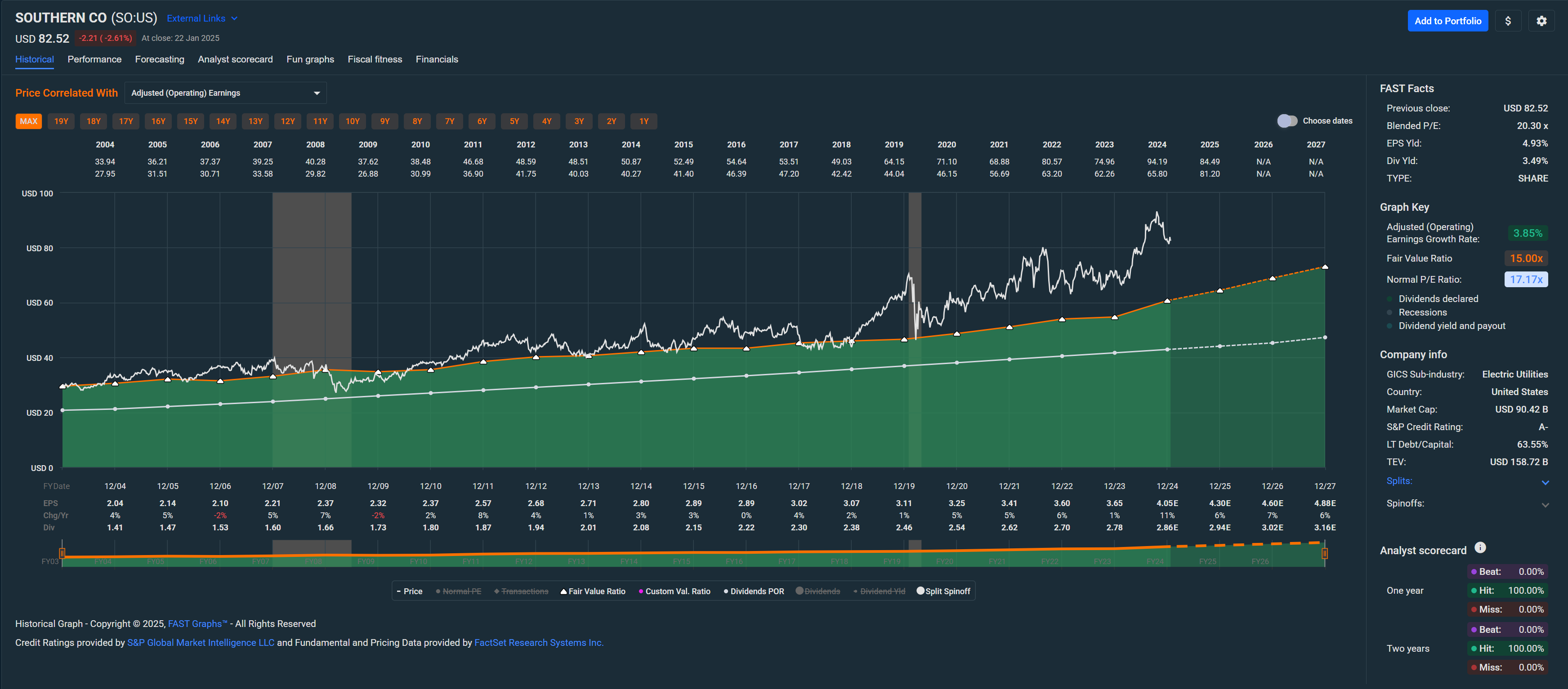Click the Add to Portfolio button
Viewport: 1568px width, 689px height.
click(x=1447, y=21)
